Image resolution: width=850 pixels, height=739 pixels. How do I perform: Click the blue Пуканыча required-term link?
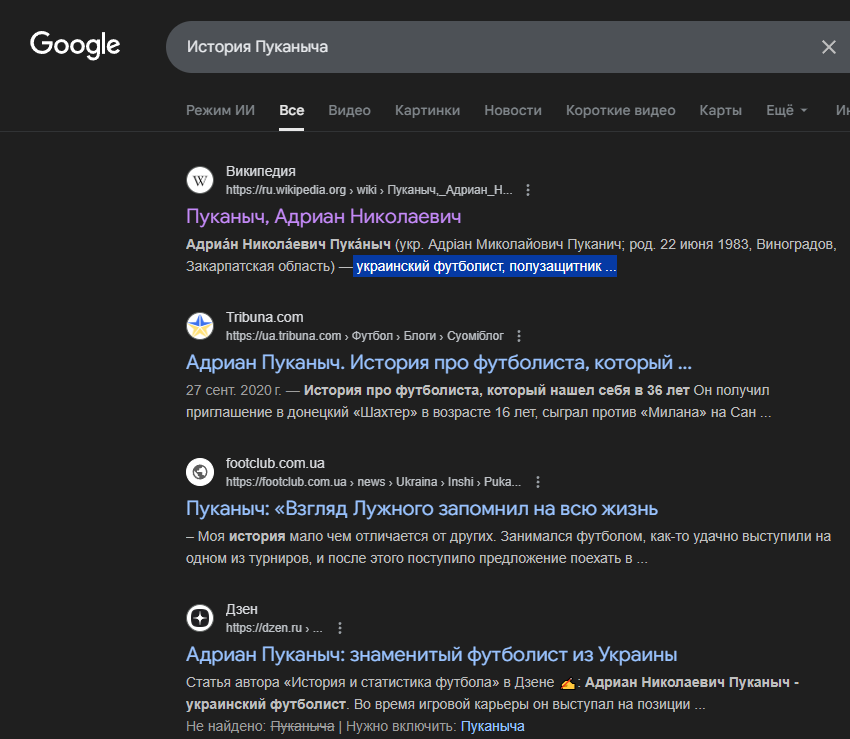[x=492, y=726]
